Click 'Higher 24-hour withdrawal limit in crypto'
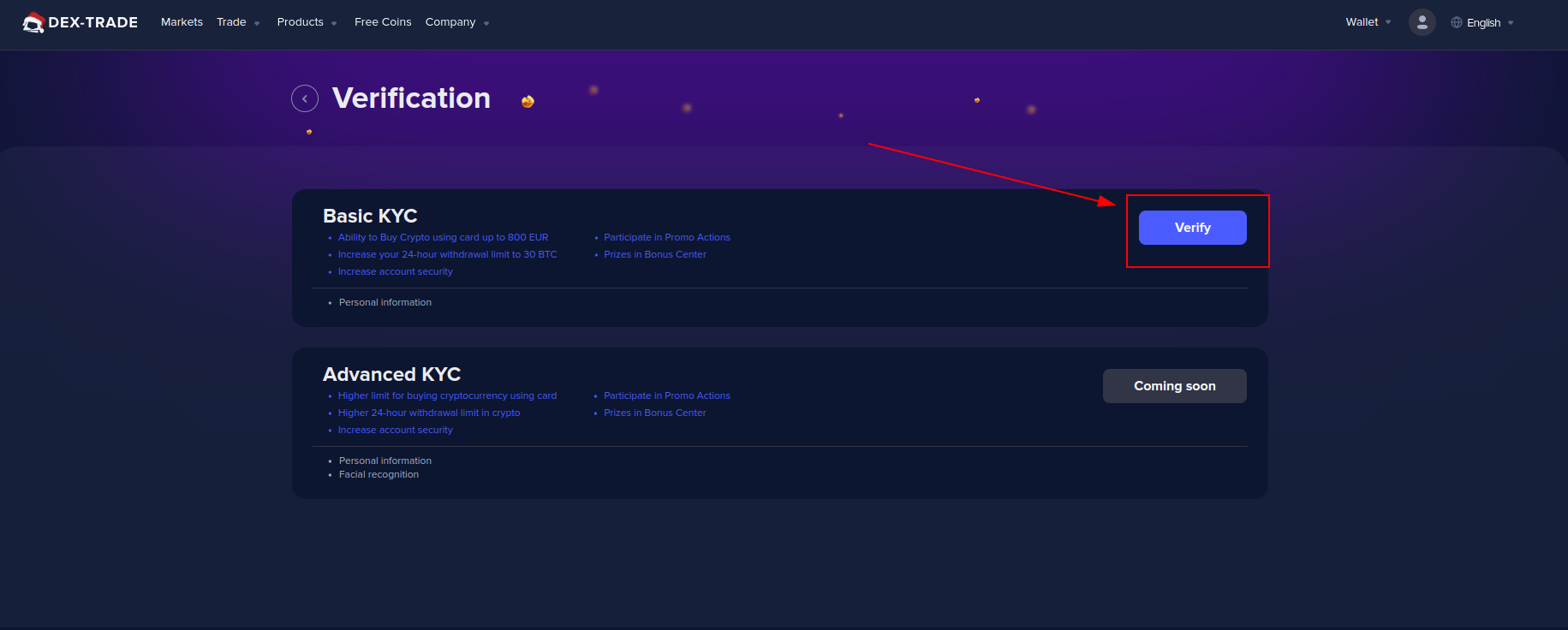Viewport: 1568px width, 630px height. [x=429, y=413]
